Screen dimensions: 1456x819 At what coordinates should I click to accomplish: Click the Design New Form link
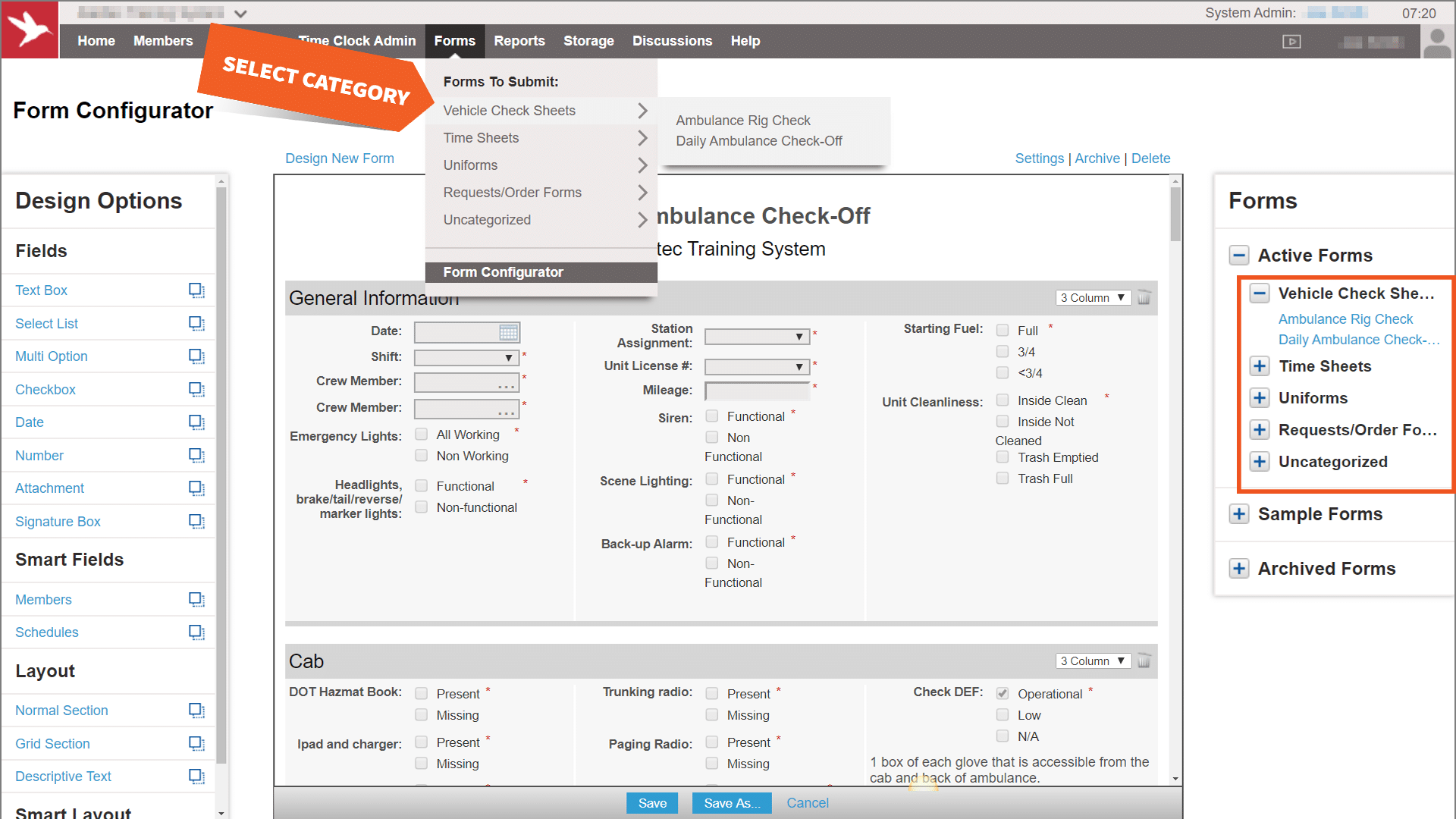[x=339, y=158]
